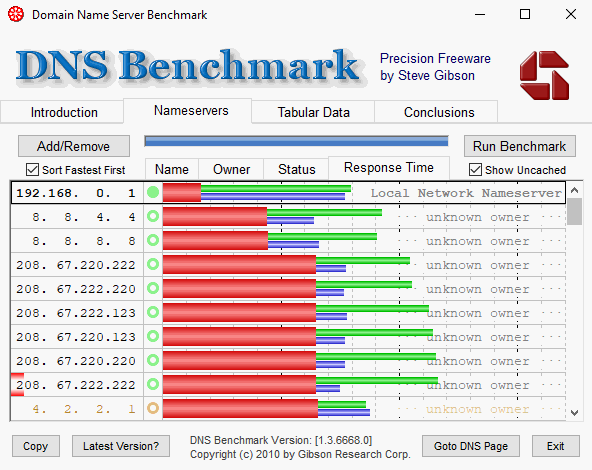
Task: Select the Owner sub-tab
Action: (231, 169)
